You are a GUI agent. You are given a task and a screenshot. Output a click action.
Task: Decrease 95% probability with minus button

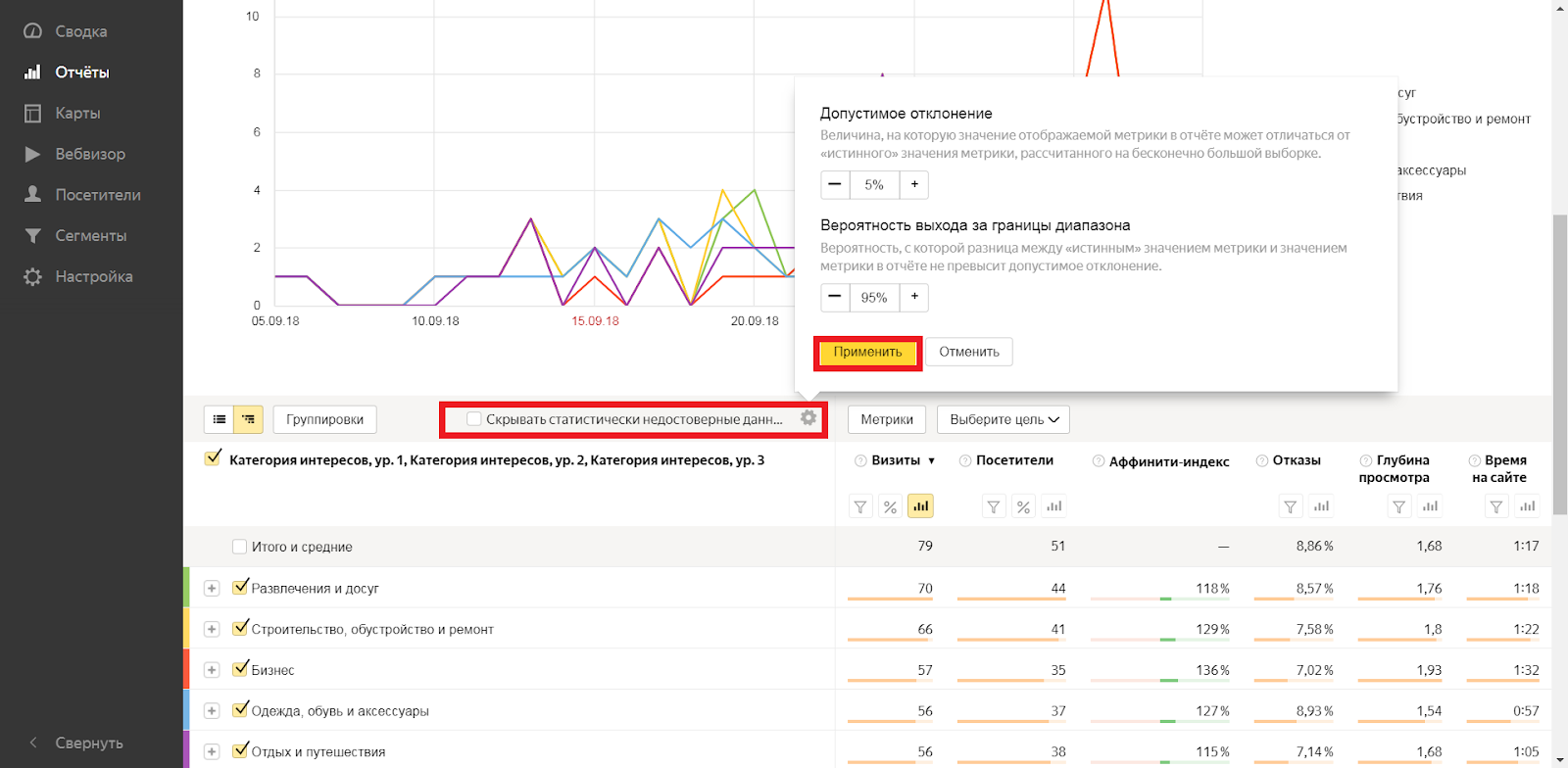[x=835, y=297]
